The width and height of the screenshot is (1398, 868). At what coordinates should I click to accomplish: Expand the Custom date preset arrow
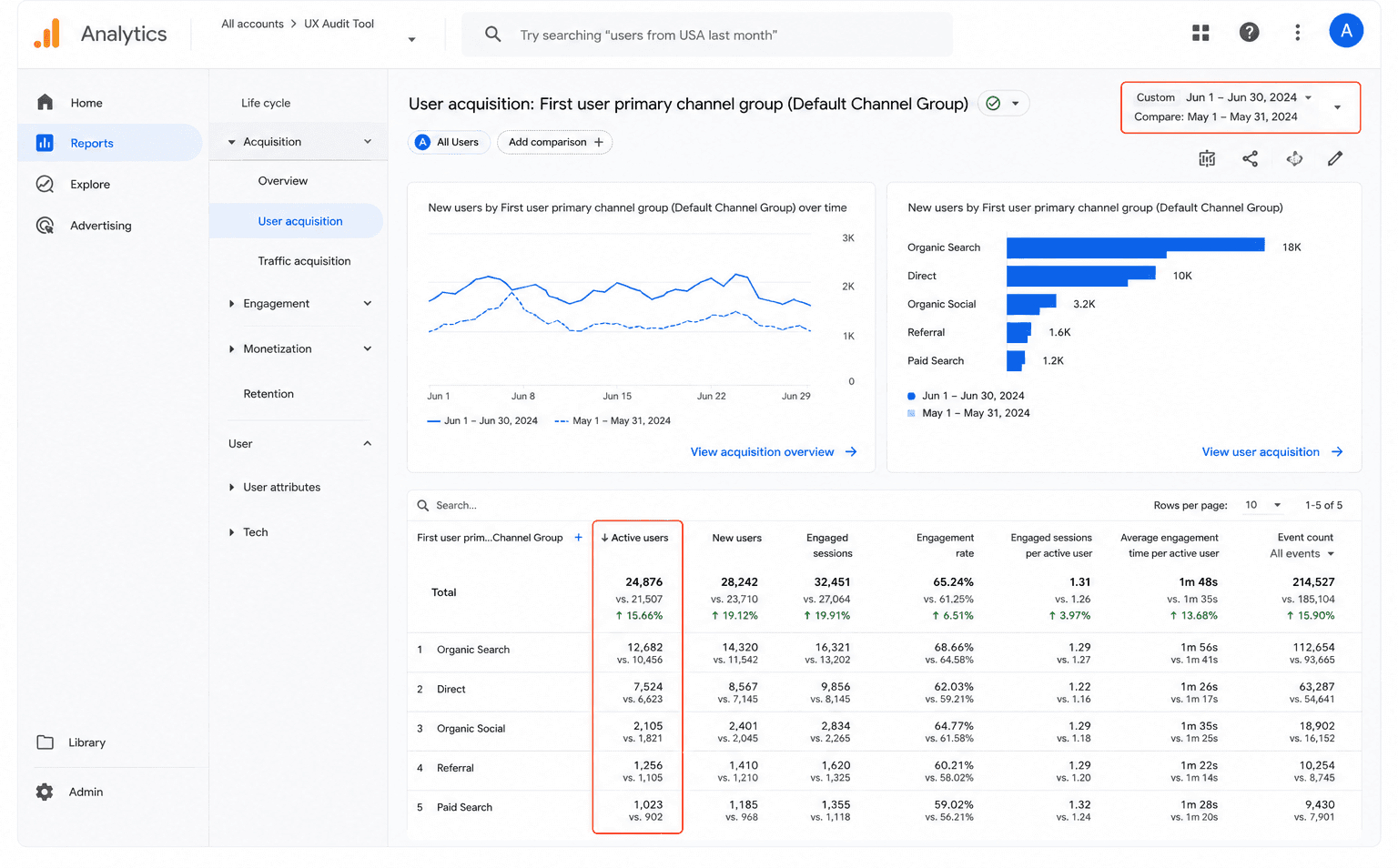[x=1308, y=97]
